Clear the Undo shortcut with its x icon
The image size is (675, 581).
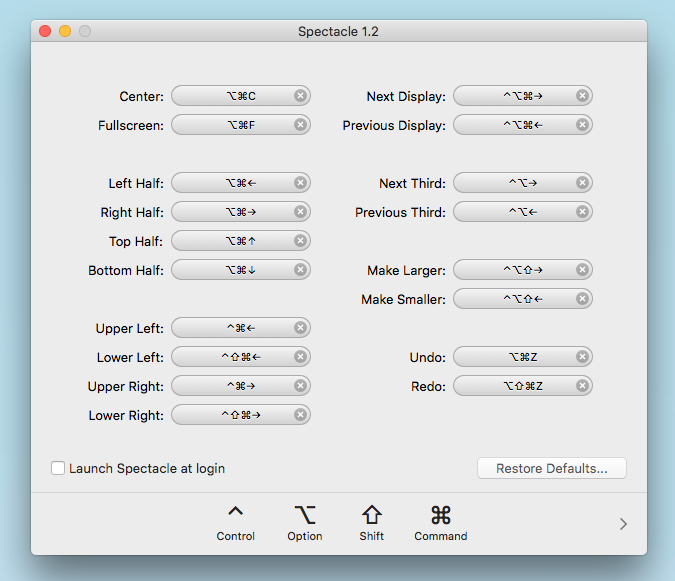582,357
